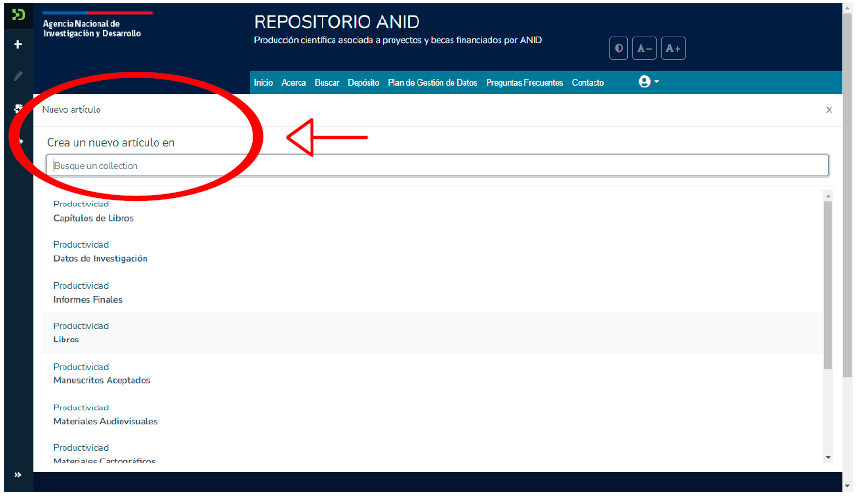Select the Capítulos de Libros collection
857x498 pixels.
(432, 211)
